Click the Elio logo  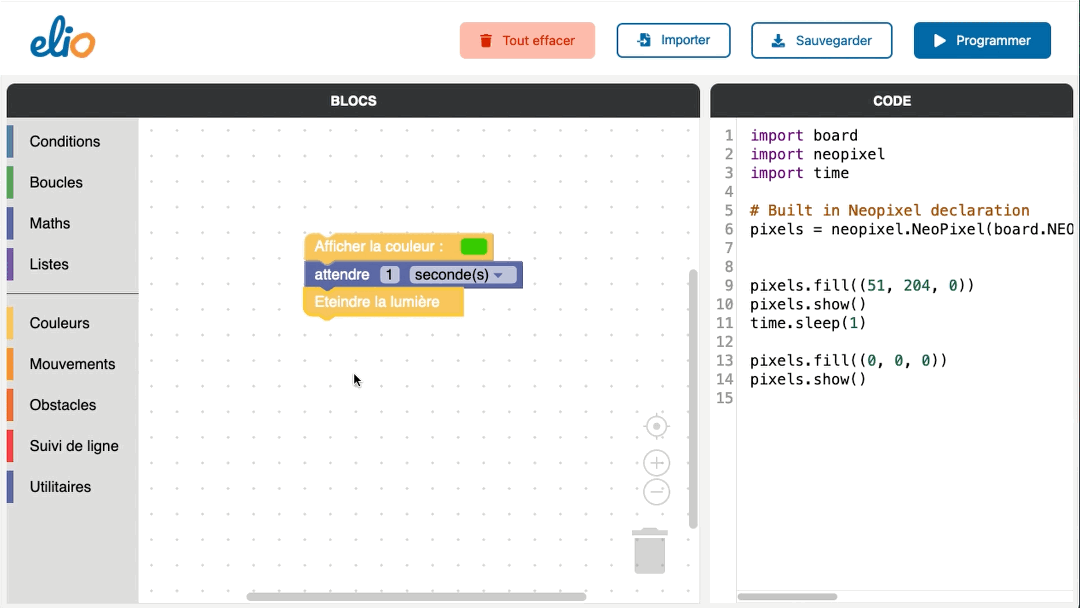tap(62, 41)
